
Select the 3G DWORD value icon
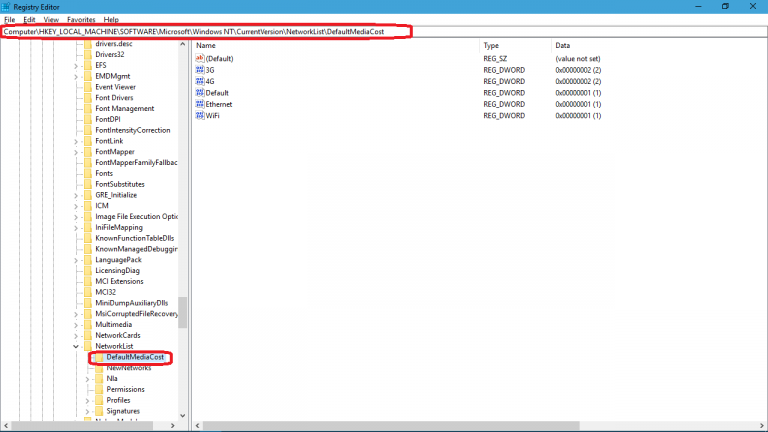[x=198, y=70]
